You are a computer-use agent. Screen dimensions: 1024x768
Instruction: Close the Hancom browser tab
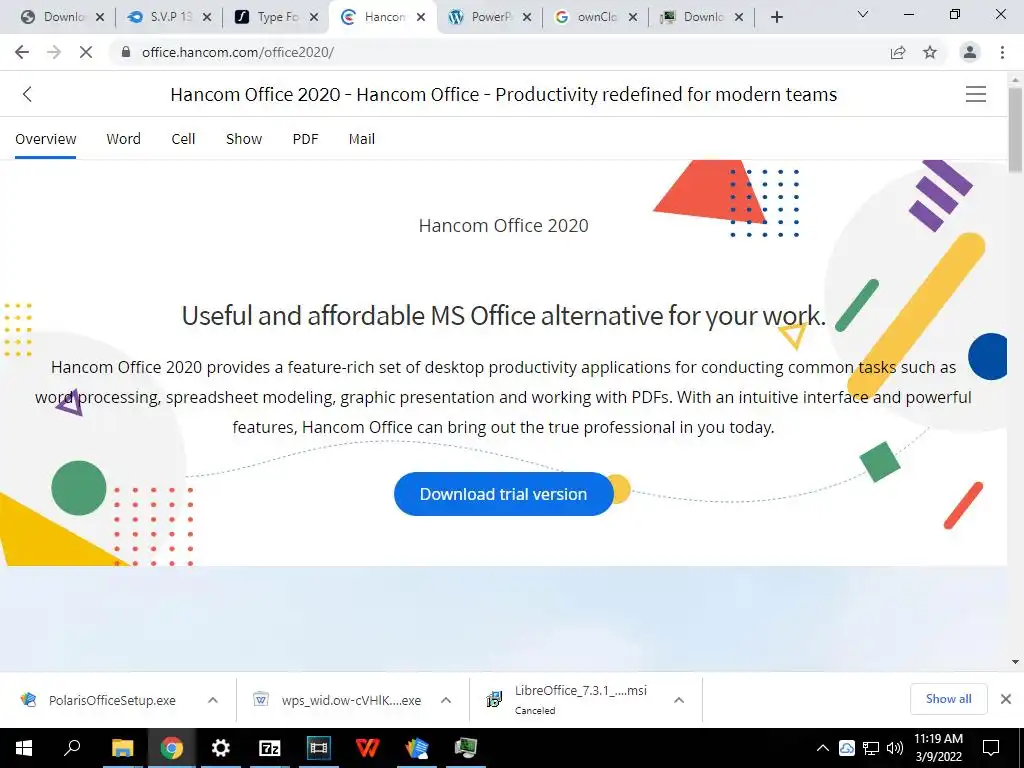421,17
